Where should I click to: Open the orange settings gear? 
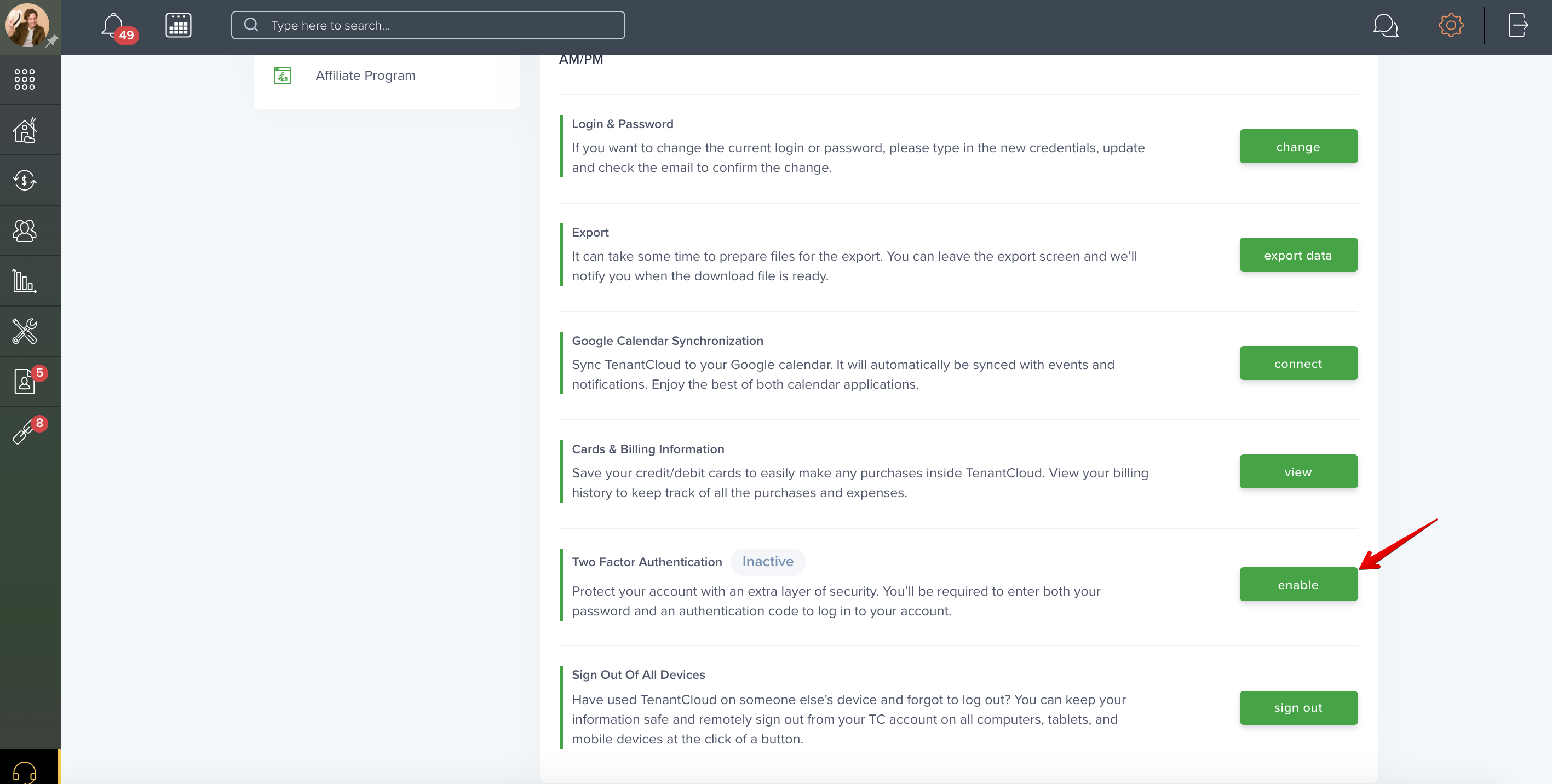(x=1451, y=25)
